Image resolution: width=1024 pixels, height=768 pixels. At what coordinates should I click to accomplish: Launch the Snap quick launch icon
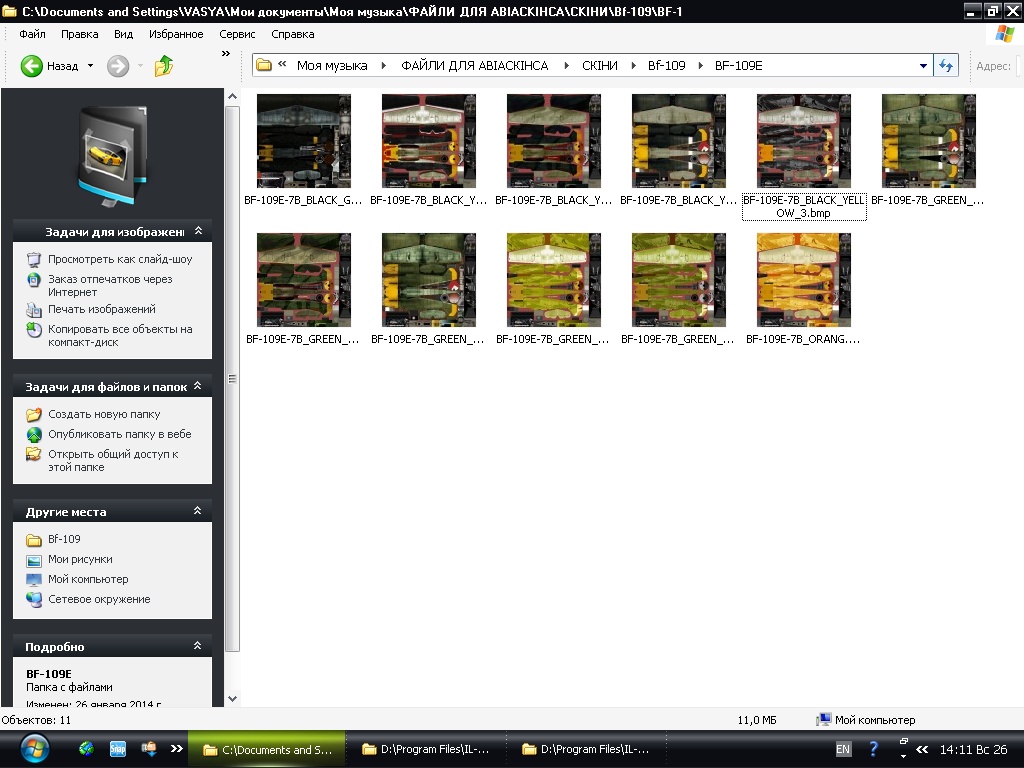118,749
